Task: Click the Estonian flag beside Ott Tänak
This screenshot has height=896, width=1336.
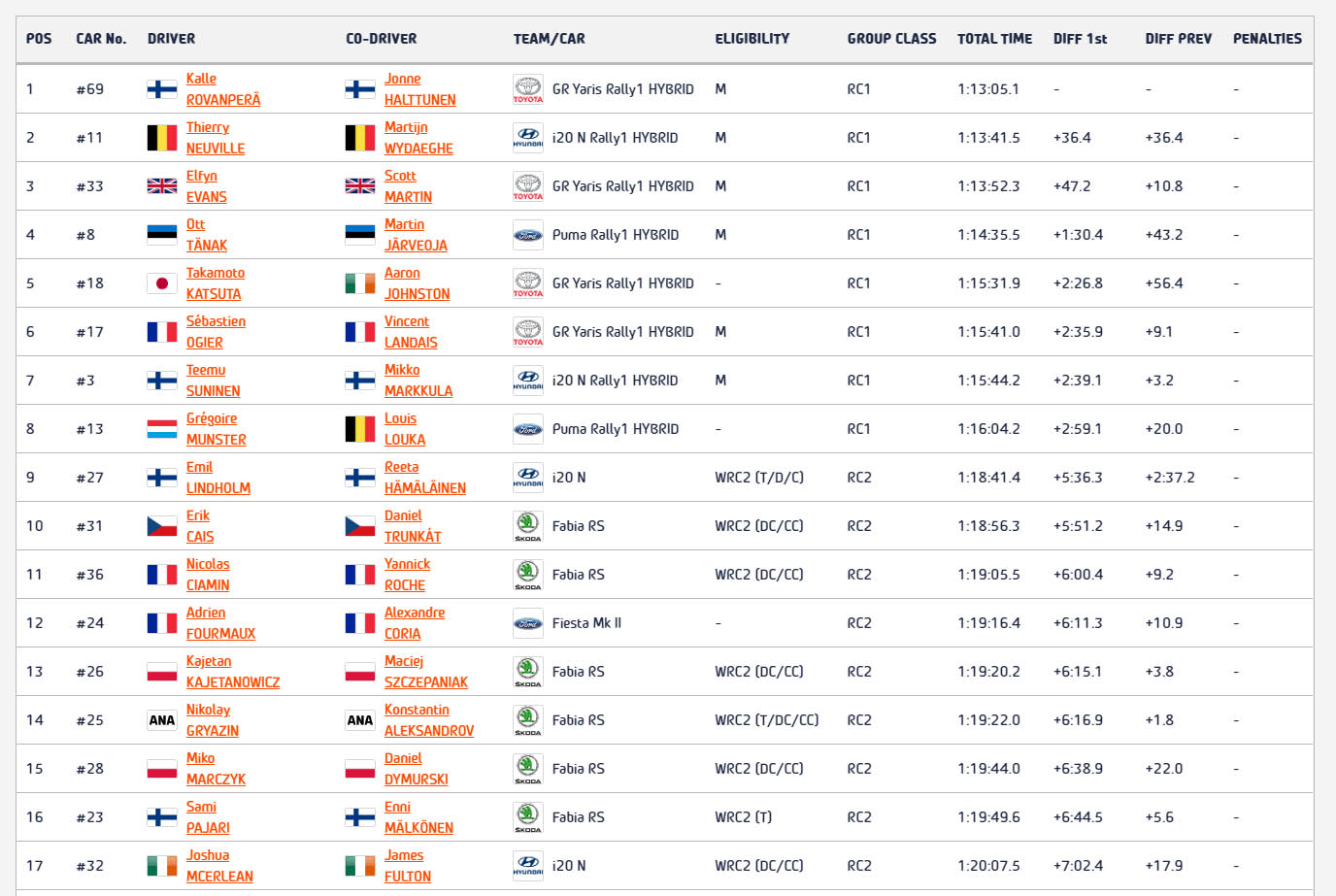Action: [x=161, y=235]
